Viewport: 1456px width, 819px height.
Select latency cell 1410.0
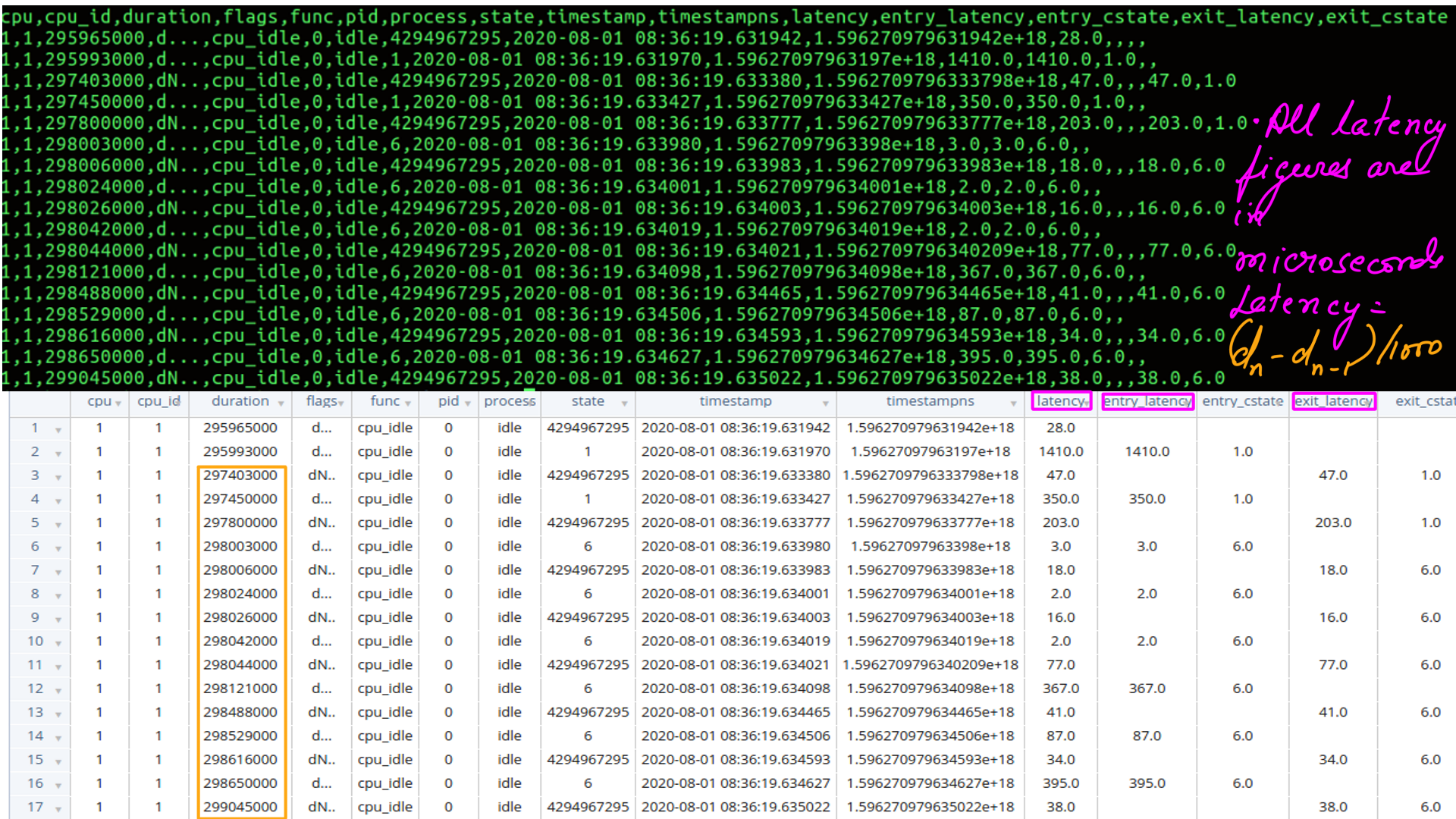pos(1061,451)
